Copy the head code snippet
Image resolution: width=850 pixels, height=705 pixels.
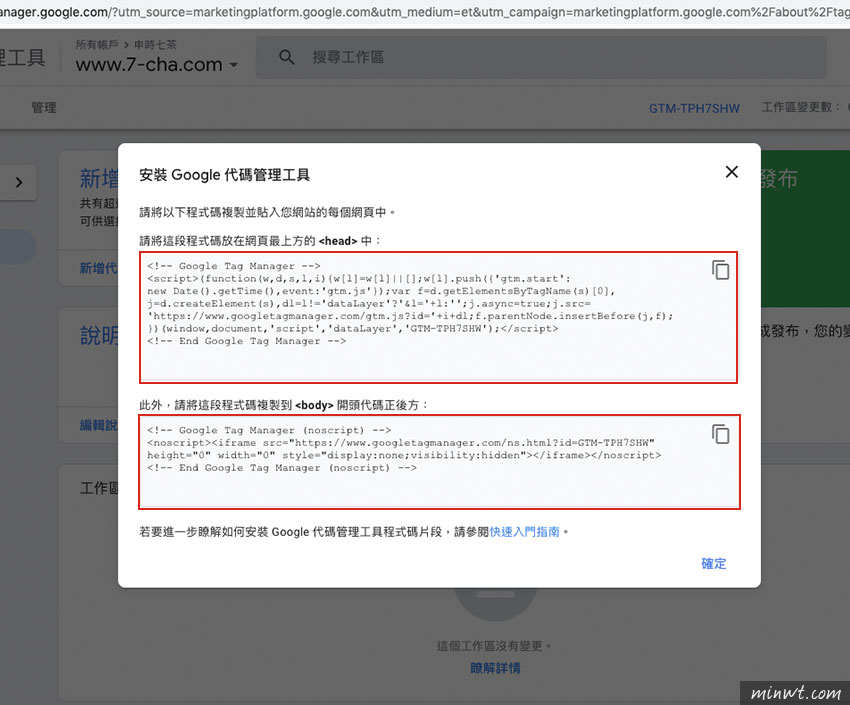click(x=720, y=270)
